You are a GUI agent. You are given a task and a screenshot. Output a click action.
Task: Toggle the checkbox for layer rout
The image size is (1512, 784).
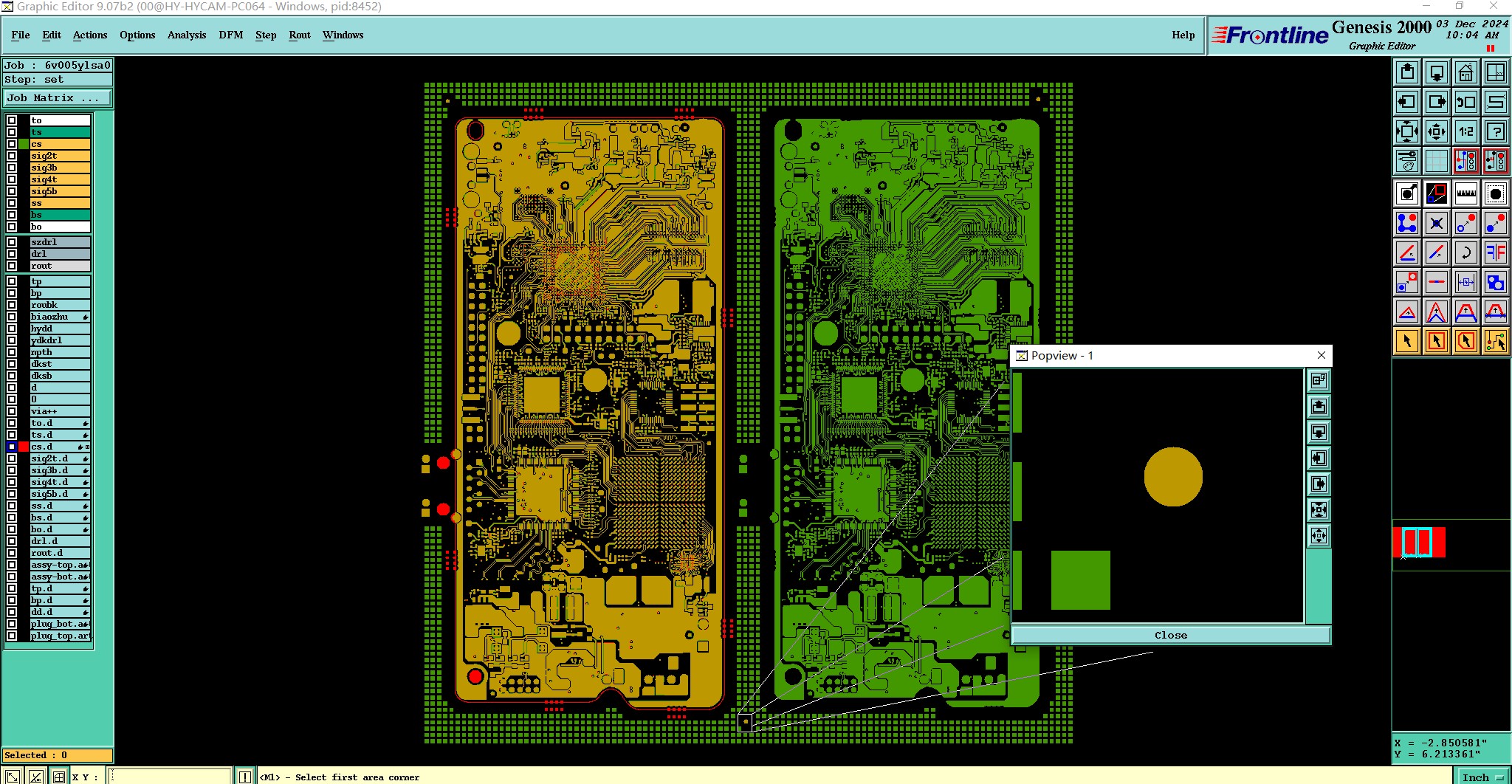(x=12, y=266)
